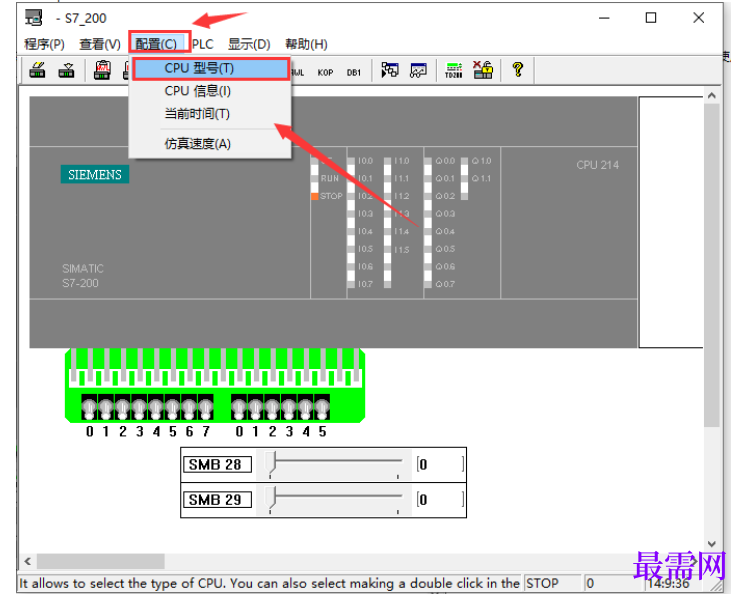The image size is (745, 597).
Task: Close the S7_200 window
Action: point(698,18)
